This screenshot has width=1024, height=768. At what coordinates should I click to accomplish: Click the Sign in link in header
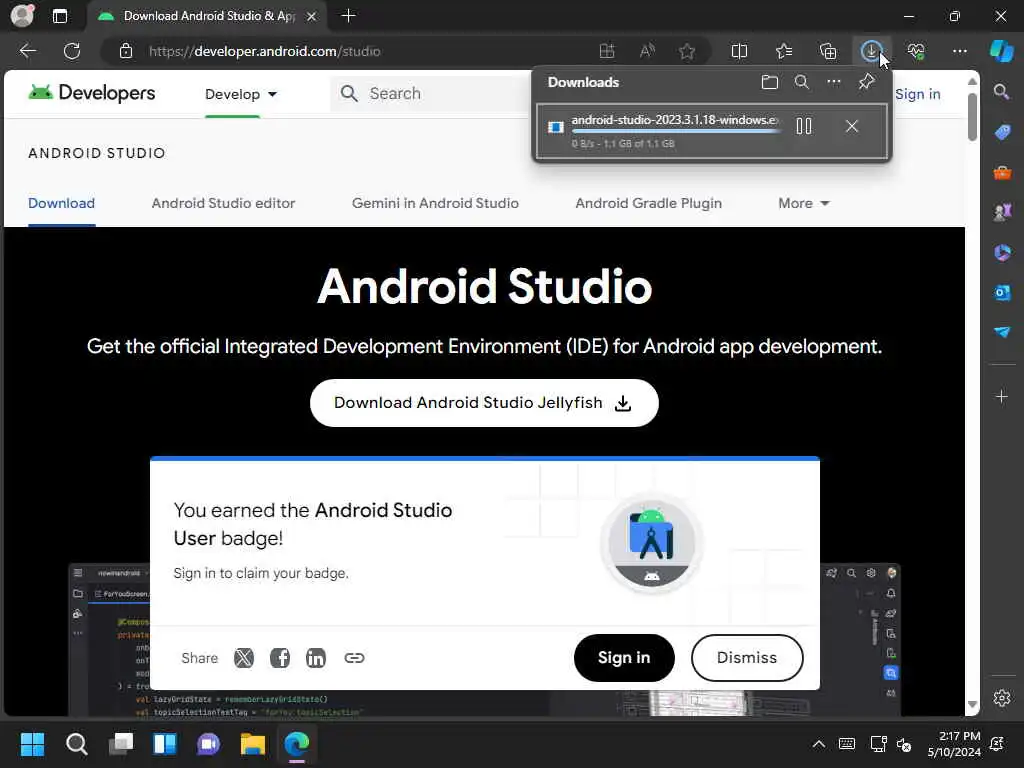tap(918, 94)
